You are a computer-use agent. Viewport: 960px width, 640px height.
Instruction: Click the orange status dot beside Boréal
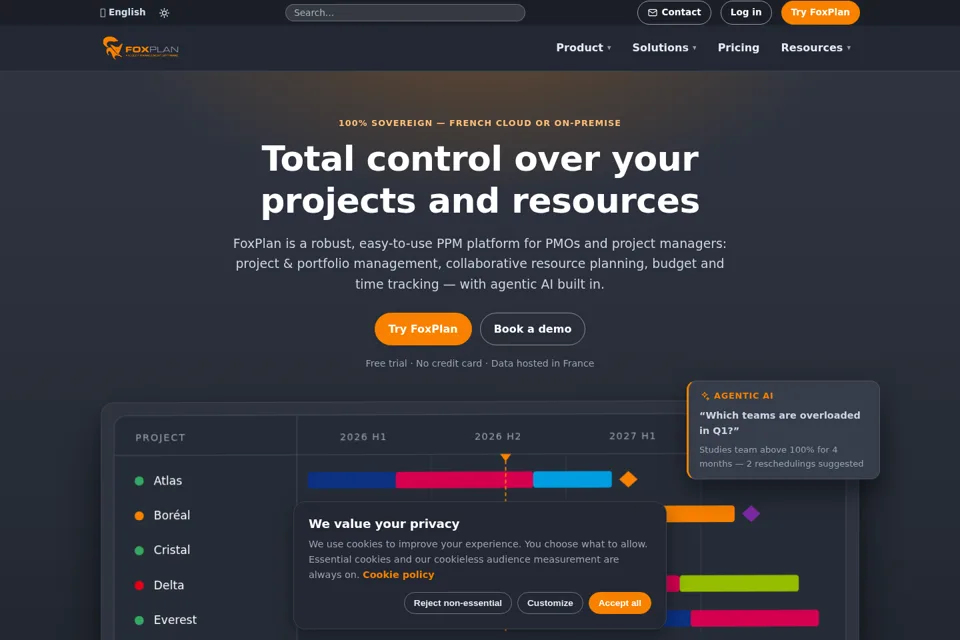139,516
